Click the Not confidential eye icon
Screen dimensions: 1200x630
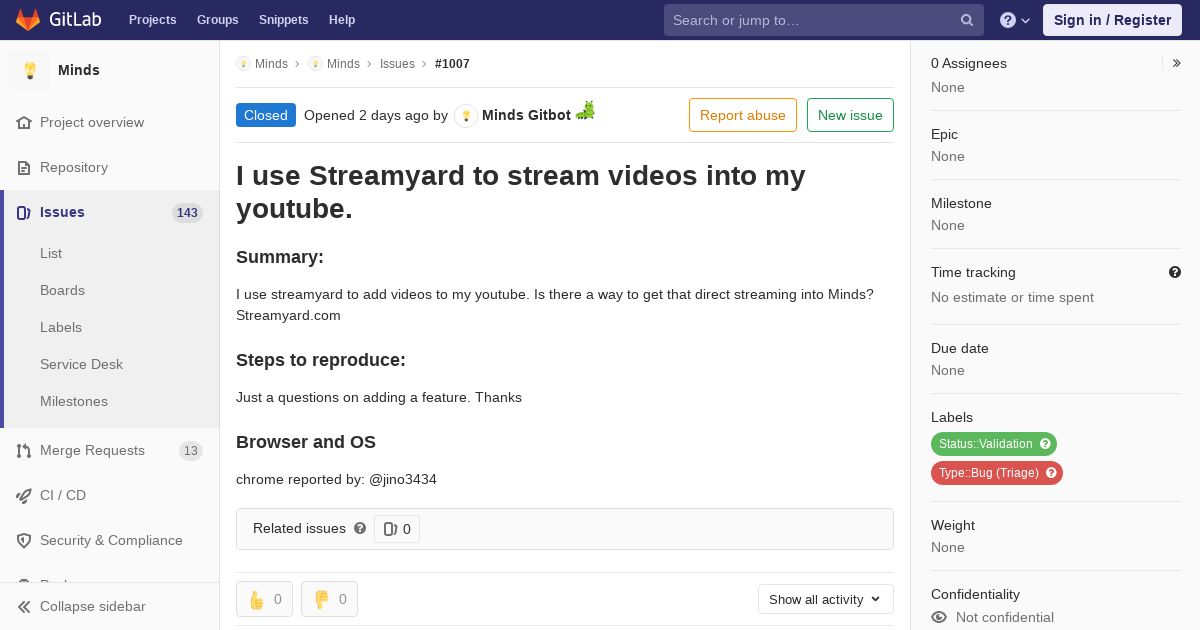coord(939,617)
